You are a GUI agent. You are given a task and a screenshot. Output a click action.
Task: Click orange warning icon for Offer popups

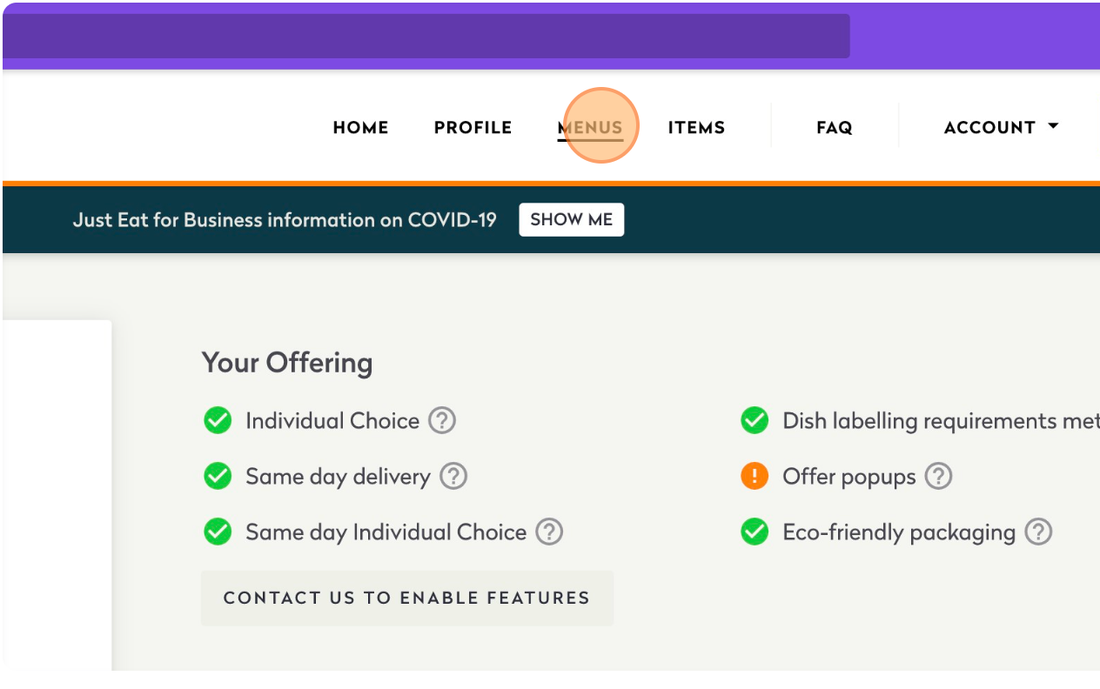[754, 476]
